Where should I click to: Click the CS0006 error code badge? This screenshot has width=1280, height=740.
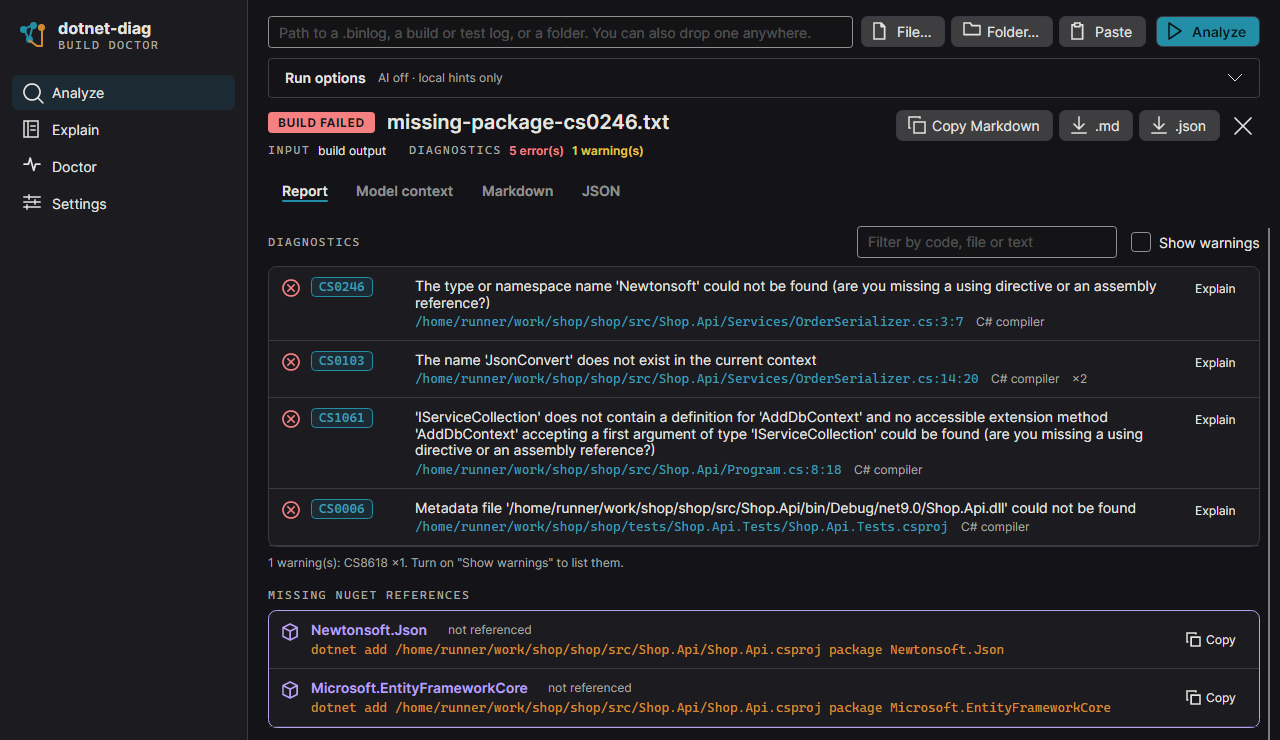pos(342,509)
